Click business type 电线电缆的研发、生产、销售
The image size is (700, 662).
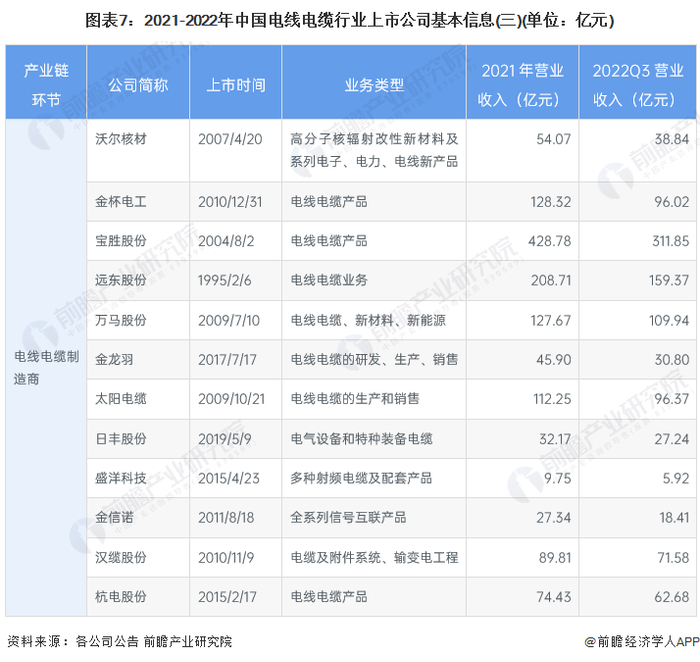click(x=374, y=359)
